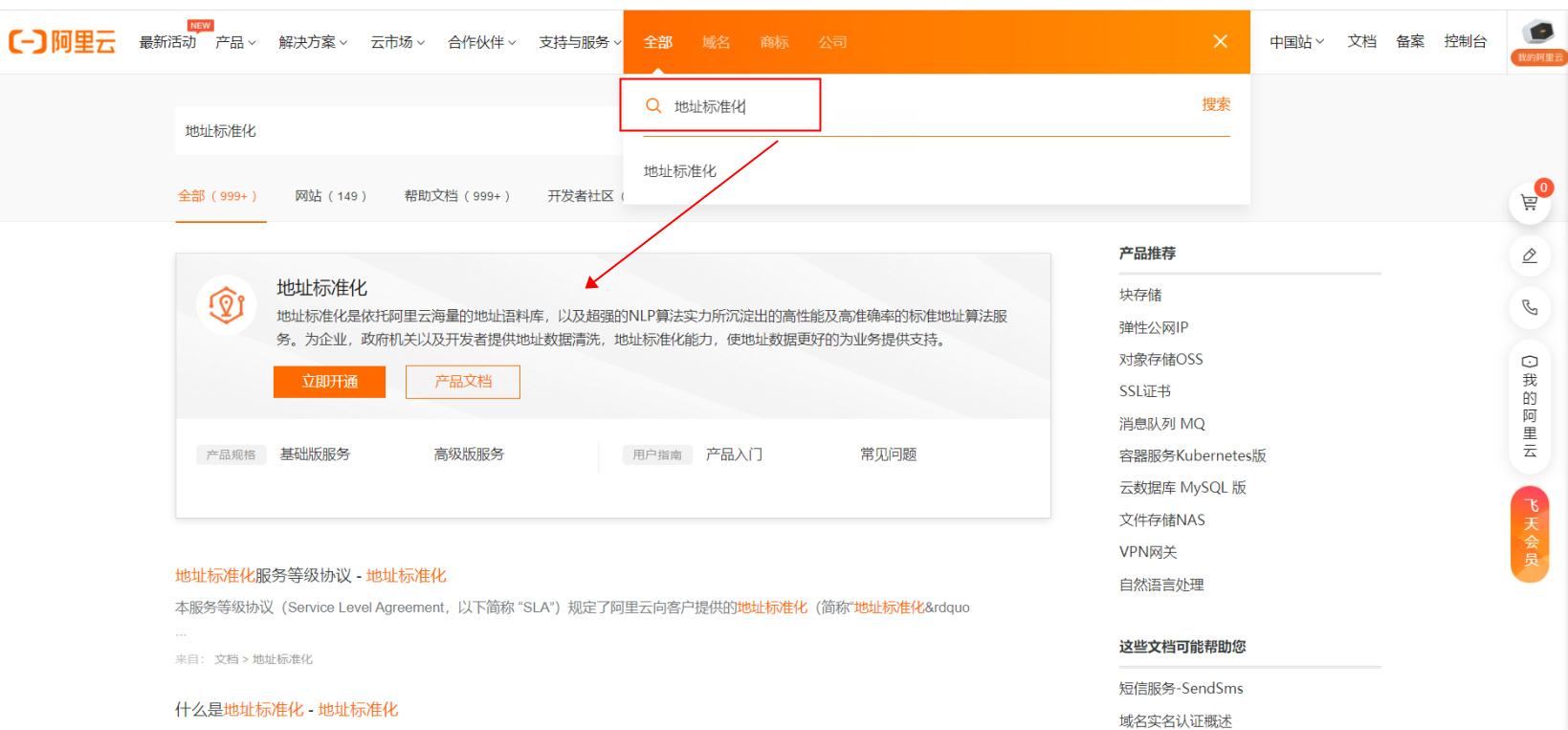Open 最新活动 in the navigation
1568x730 pixels.
pos(167,42)
